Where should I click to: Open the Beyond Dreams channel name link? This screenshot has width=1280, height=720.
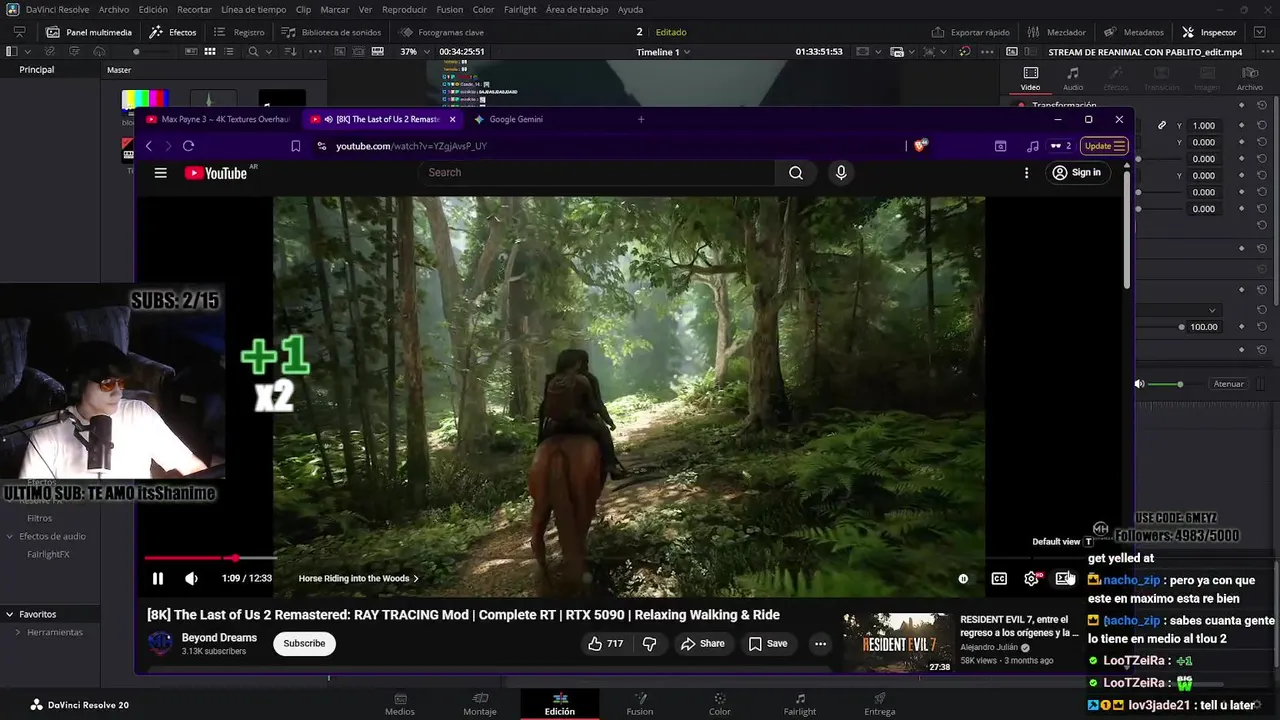[x=219, y=637]
